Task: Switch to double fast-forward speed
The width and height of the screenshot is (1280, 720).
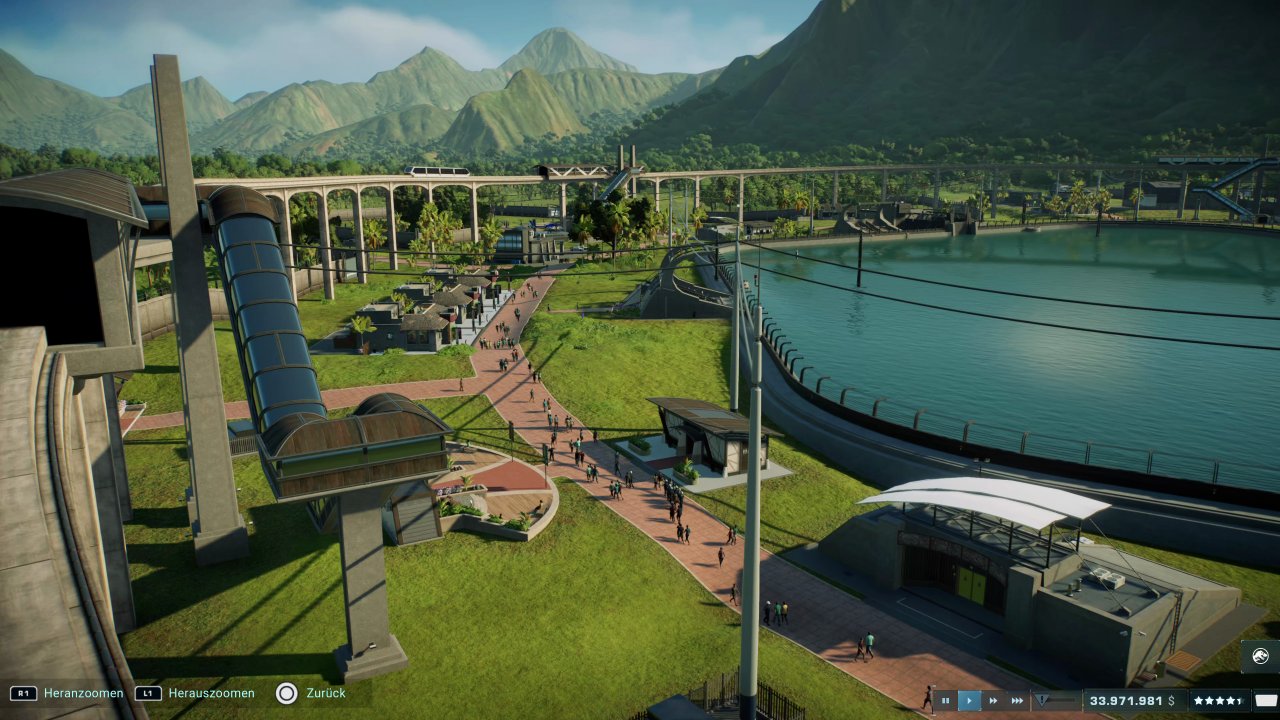Action: 993,701
